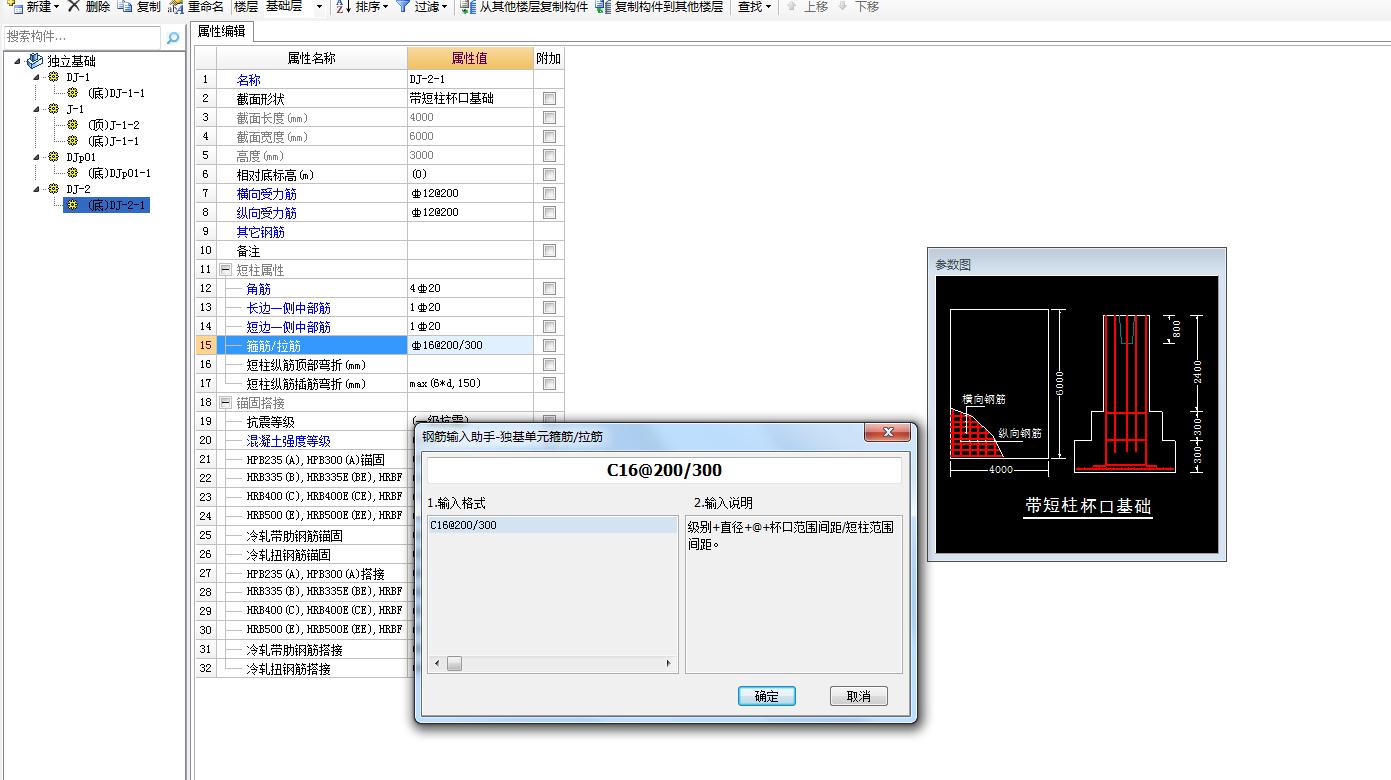Click the gear icon beside (底)DJp01-1
The height and width of the screenshot is (780, 1391).
[x=72, y=173]
